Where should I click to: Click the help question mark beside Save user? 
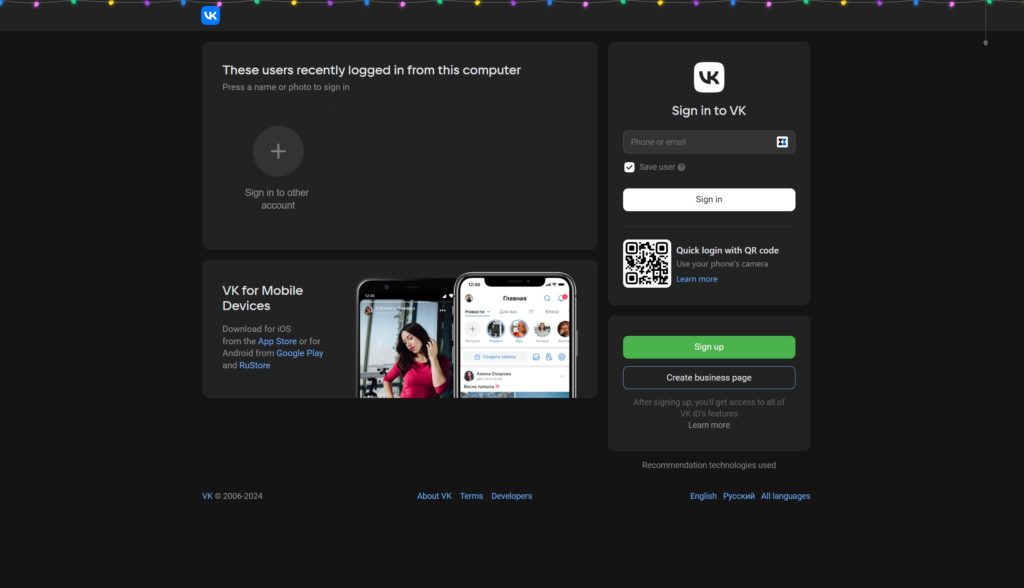coord(682,167)
